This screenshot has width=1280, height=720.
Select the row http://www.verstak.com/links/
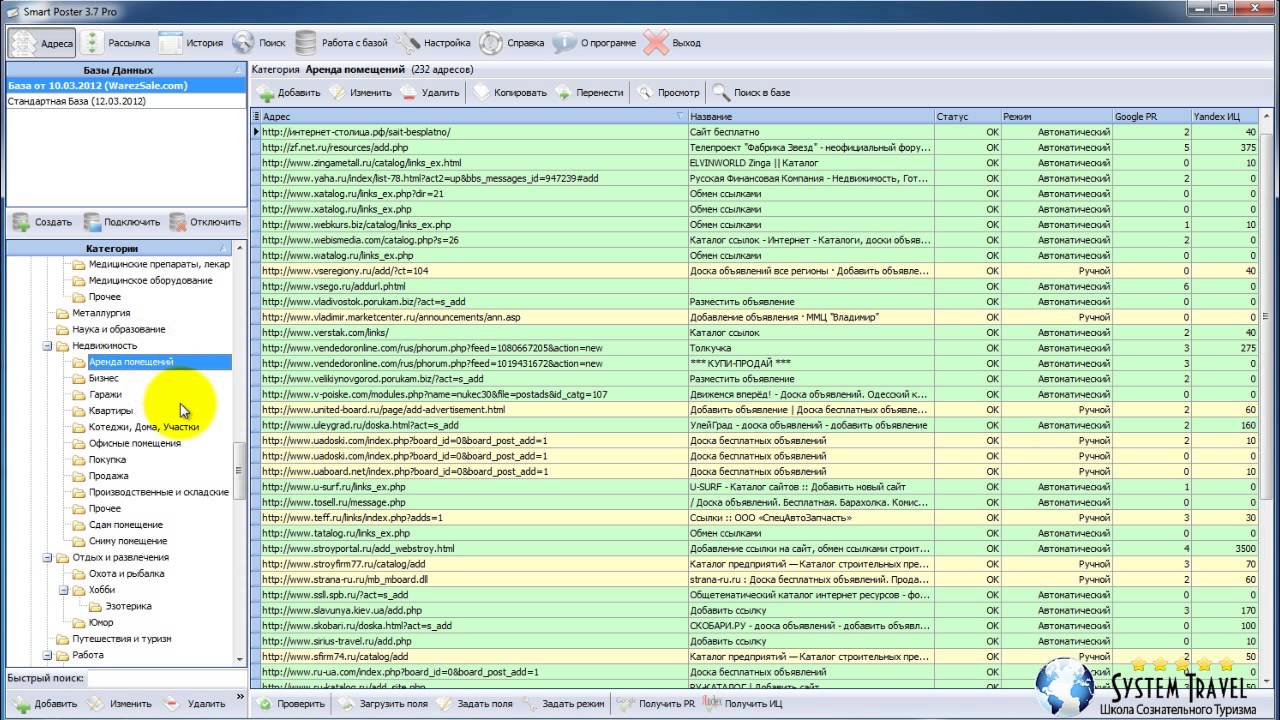click(x=755, y=332)
